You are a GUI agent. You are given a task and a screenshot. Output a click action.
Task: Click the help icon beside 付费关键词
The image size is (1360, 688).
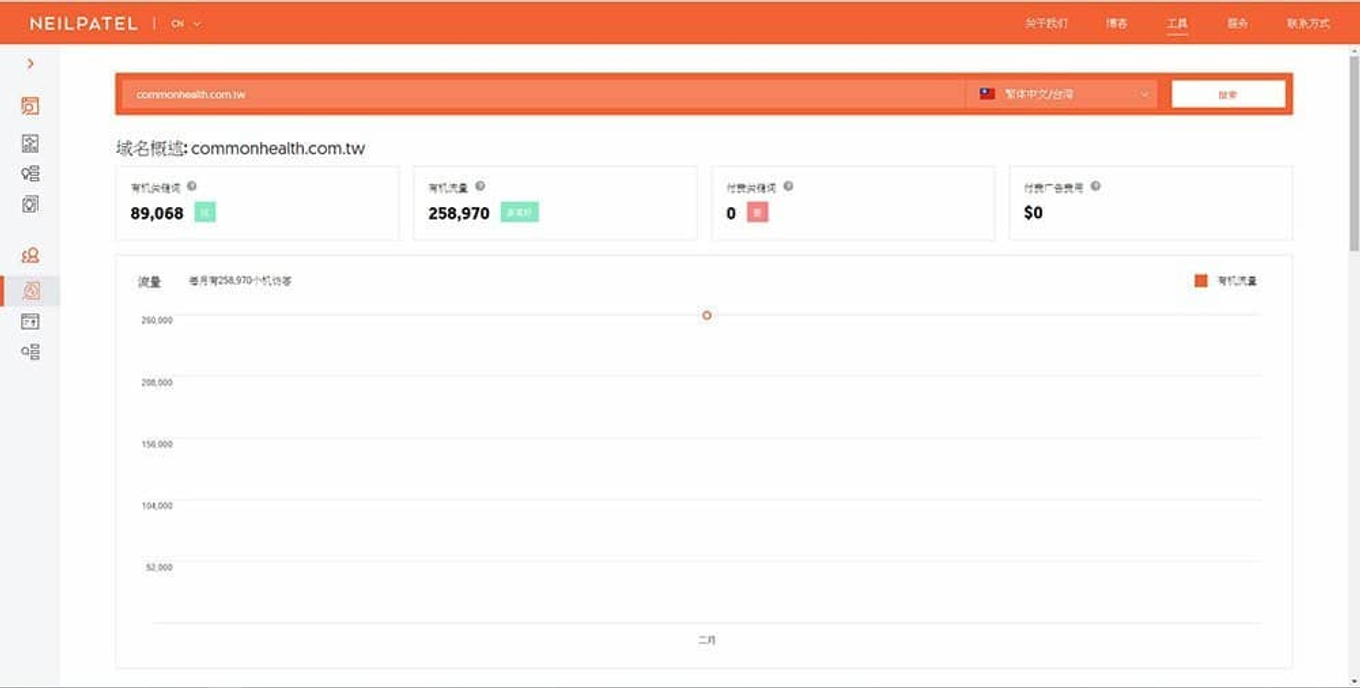(788, 186)
